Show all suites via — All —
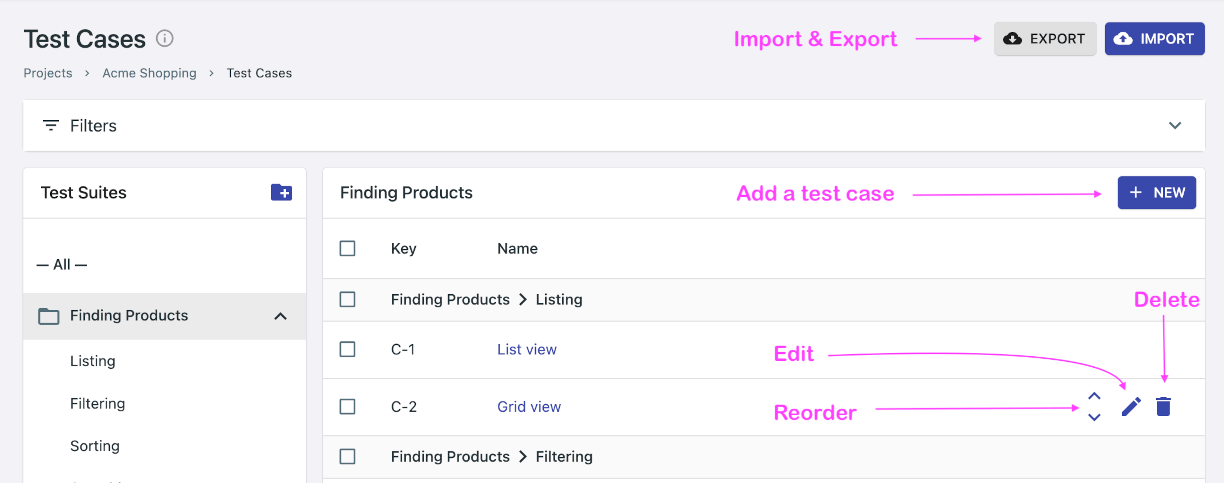This screenshot has width=1224, height=483. 62,265
